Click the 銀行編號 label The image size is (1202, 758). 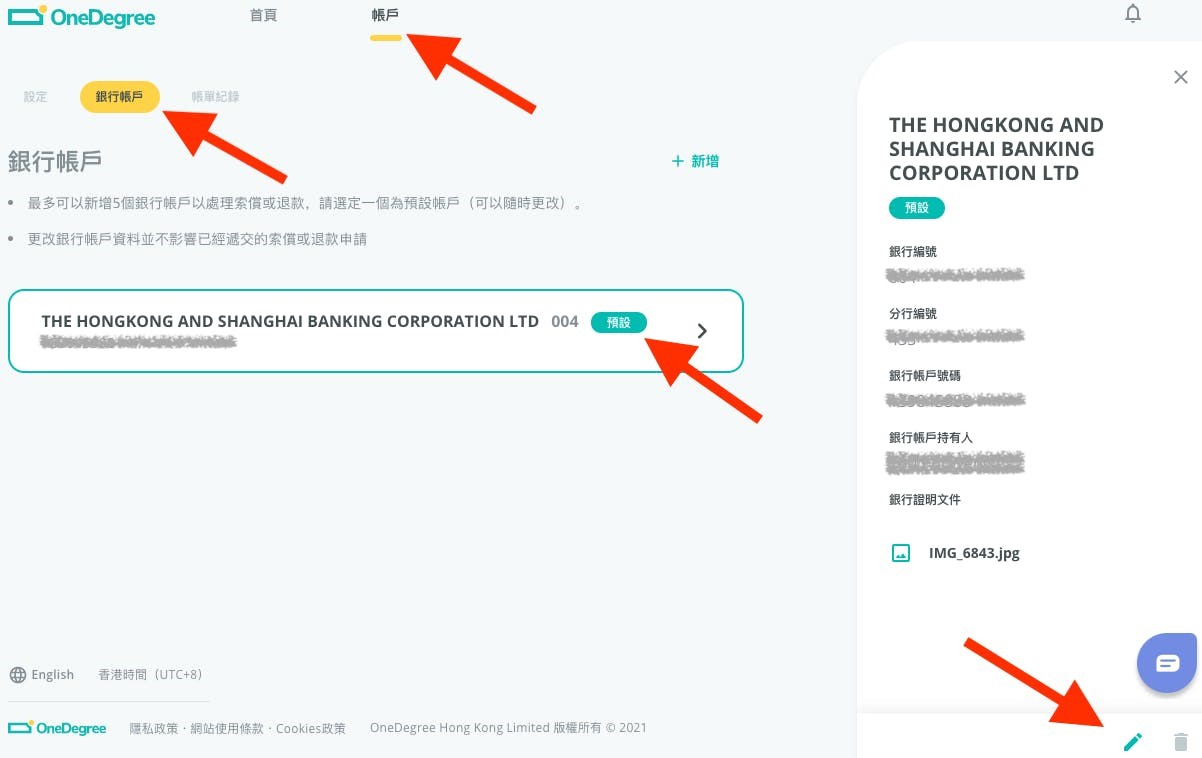point(913,252)
